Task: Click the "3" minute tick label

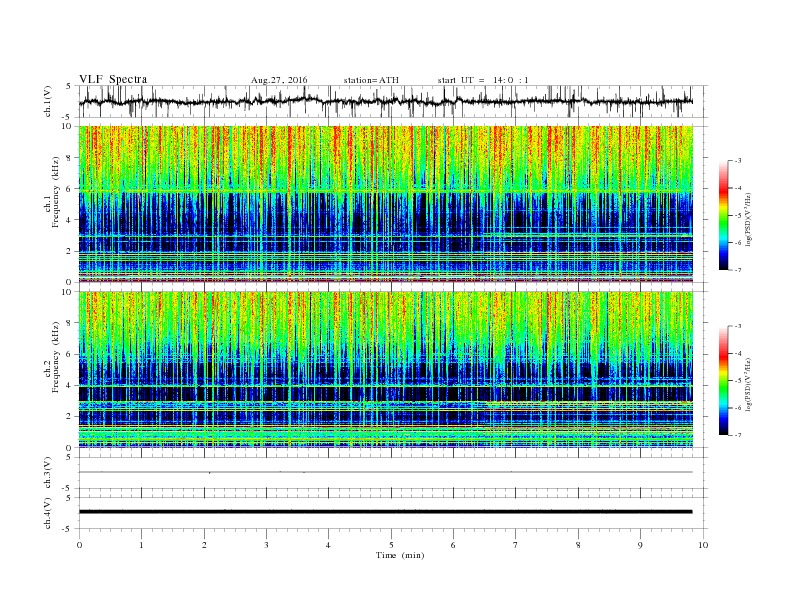Action: tap(266, 545)
